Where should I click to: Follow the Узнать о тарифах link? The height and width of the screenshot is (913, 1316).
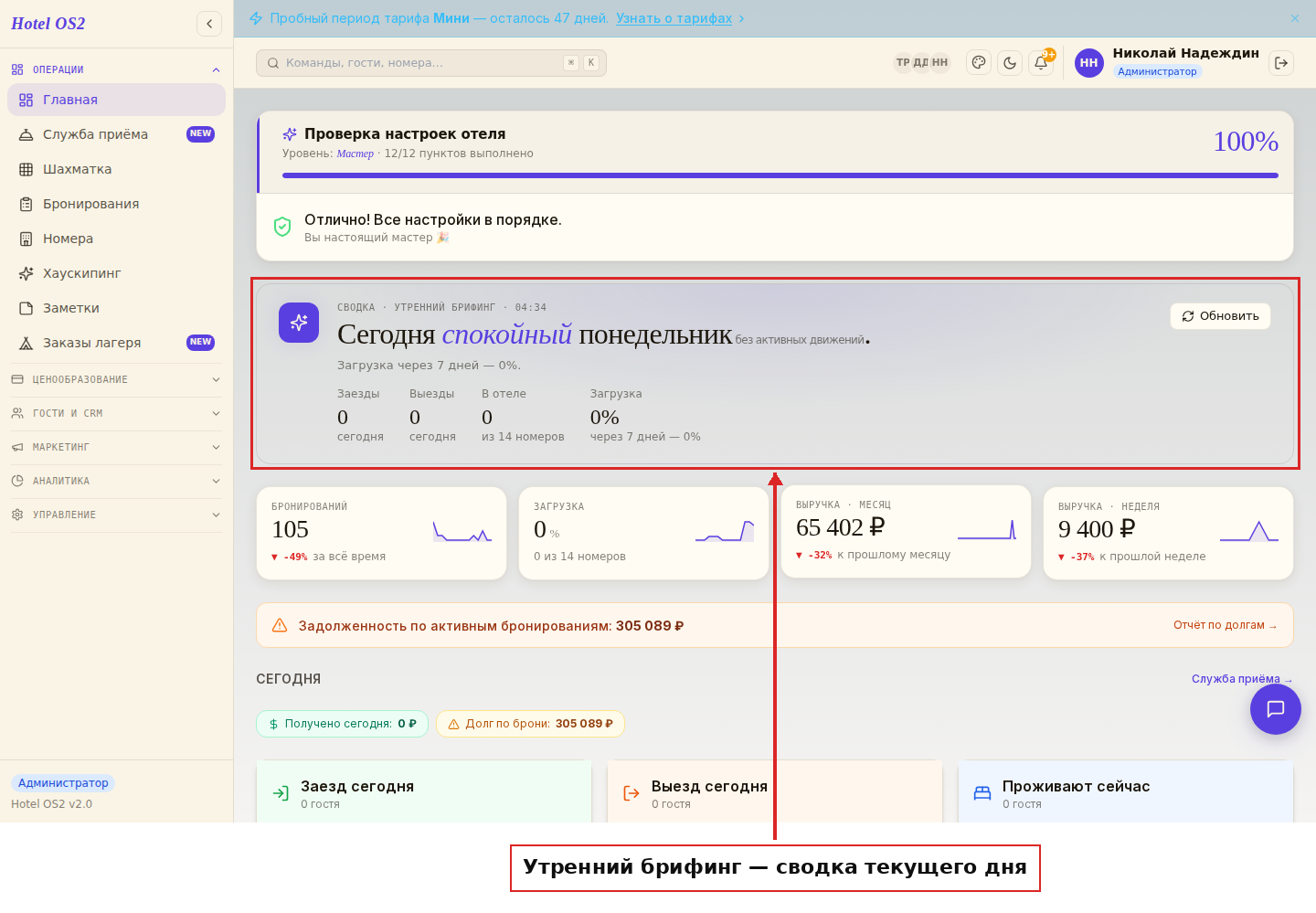(x=674, y=18)
